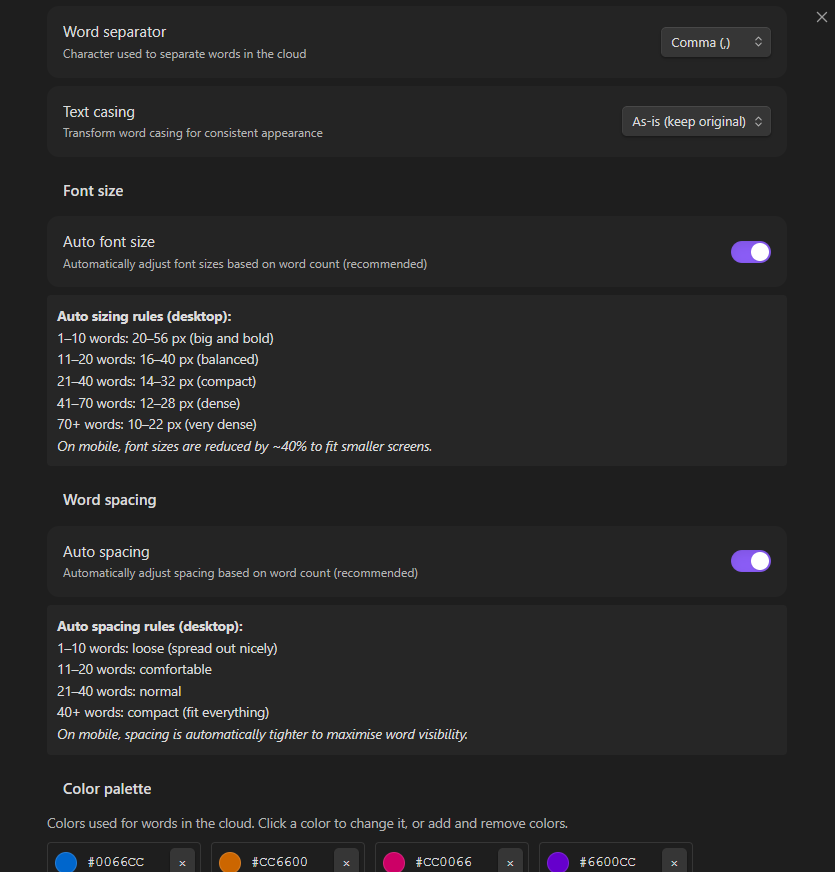Click the chevron on the Text casing selector
The image size is (835, 872).
759,120
